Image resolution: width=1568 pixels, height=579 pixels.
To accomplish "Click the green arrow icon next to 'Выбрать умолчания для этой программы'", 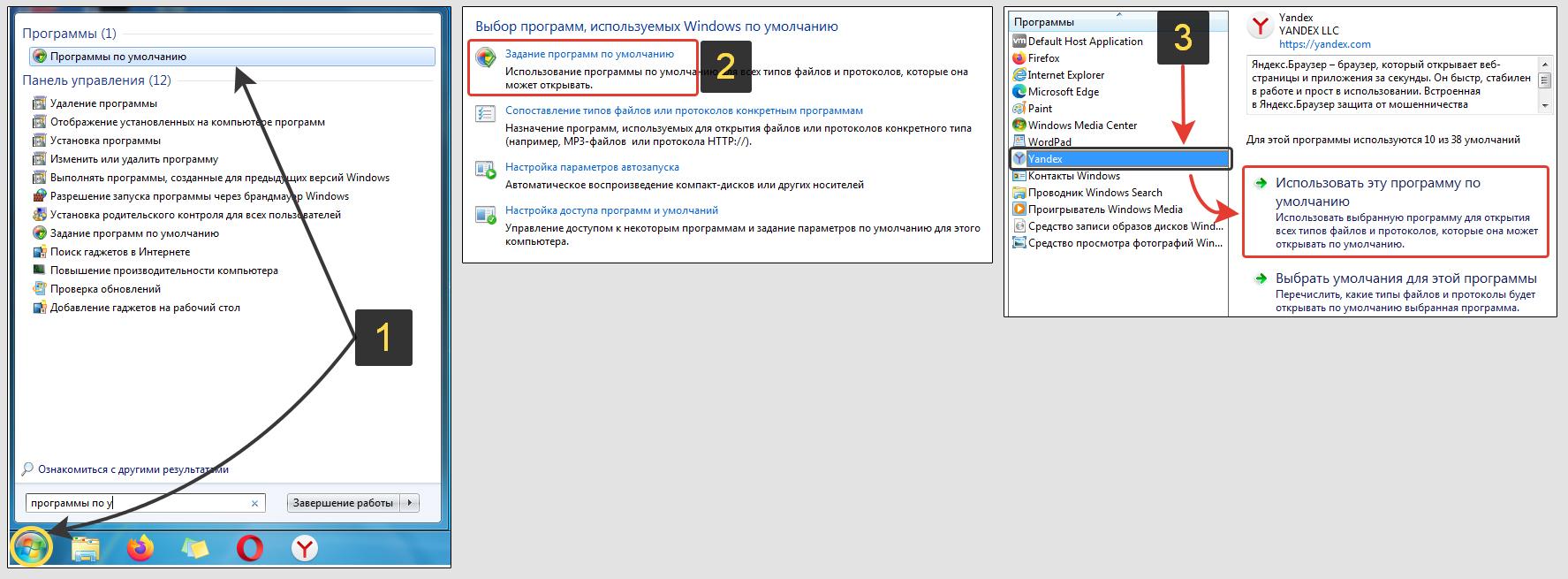I will pyautogui.click(x=1261, y=279).
